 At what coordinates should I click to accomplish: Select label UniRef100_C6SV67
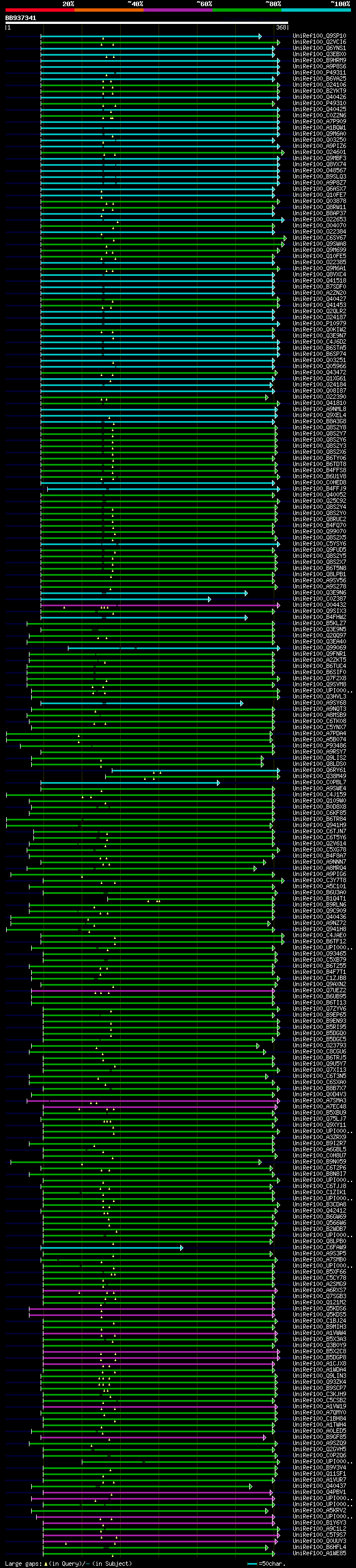(x=319, y=238)
